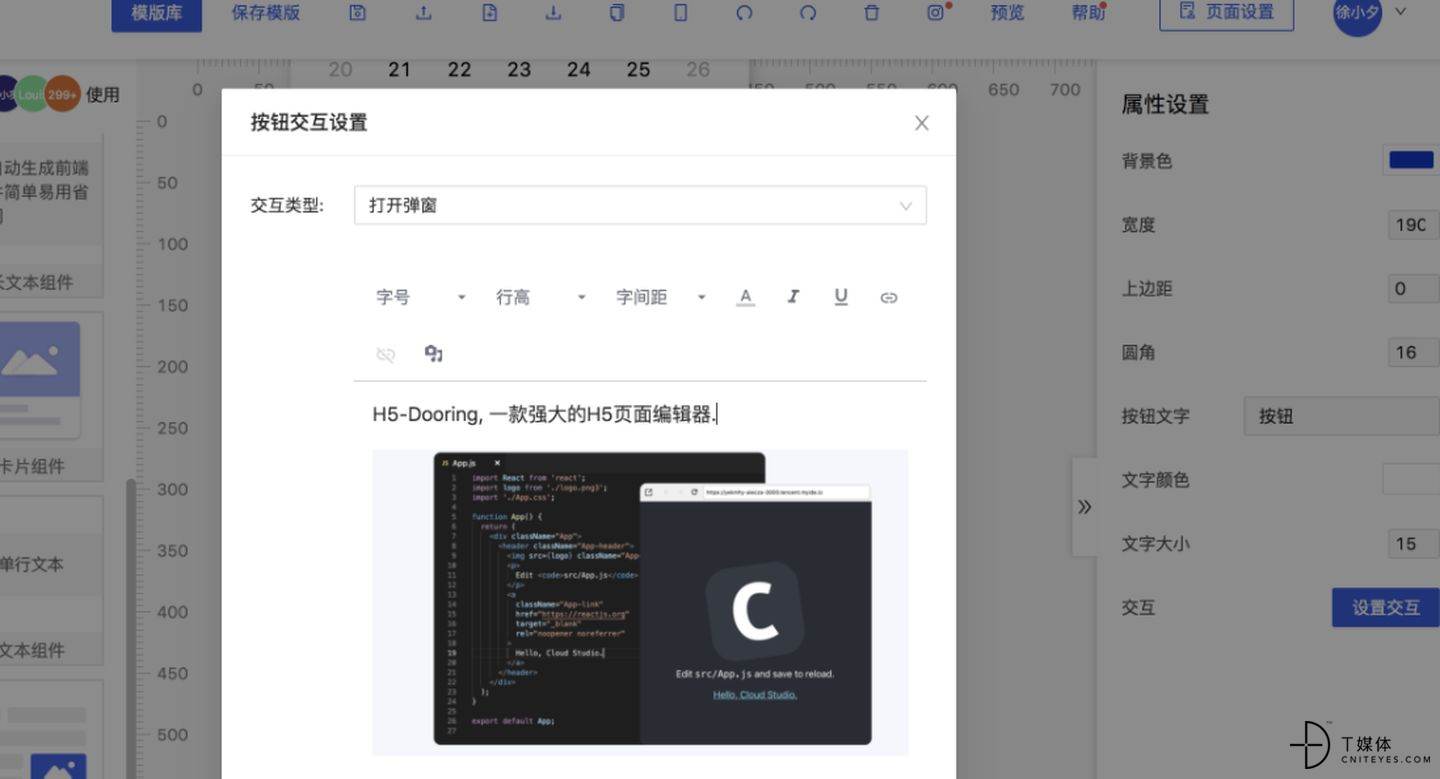Click the trash can delete icon
1440x779 pixels.
coord(872,13)
